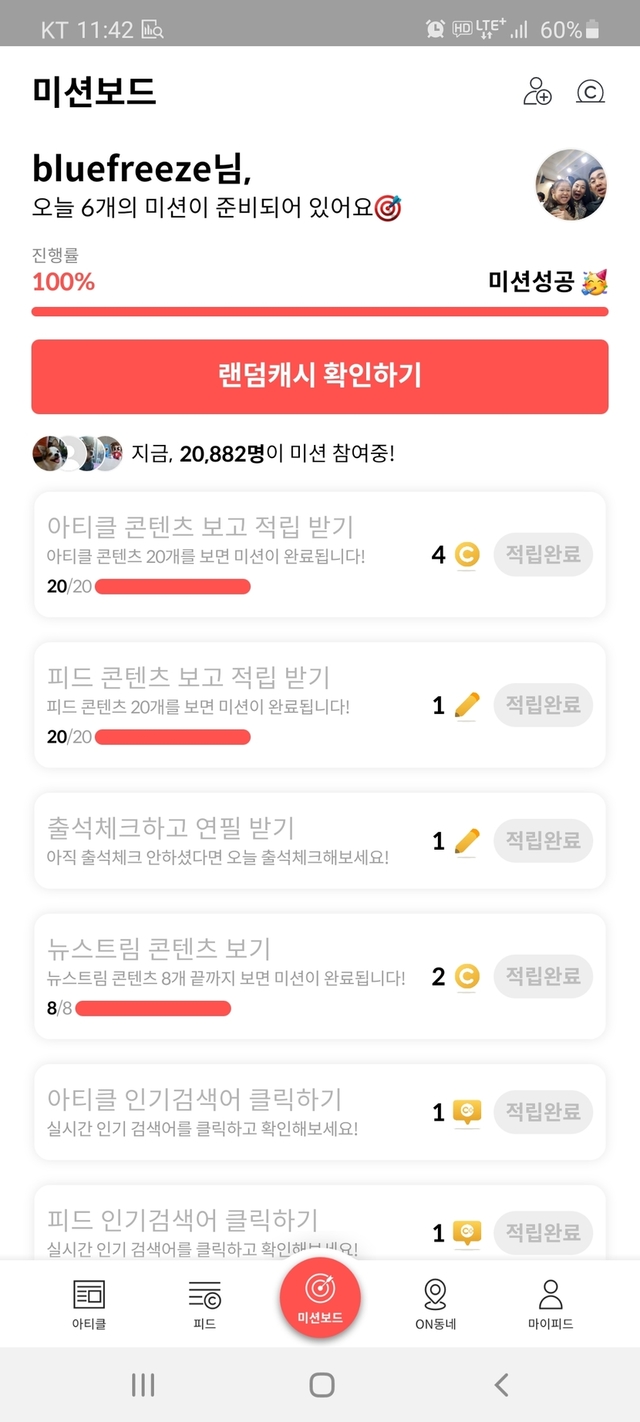Switch to the 피드 tab

205,1303
